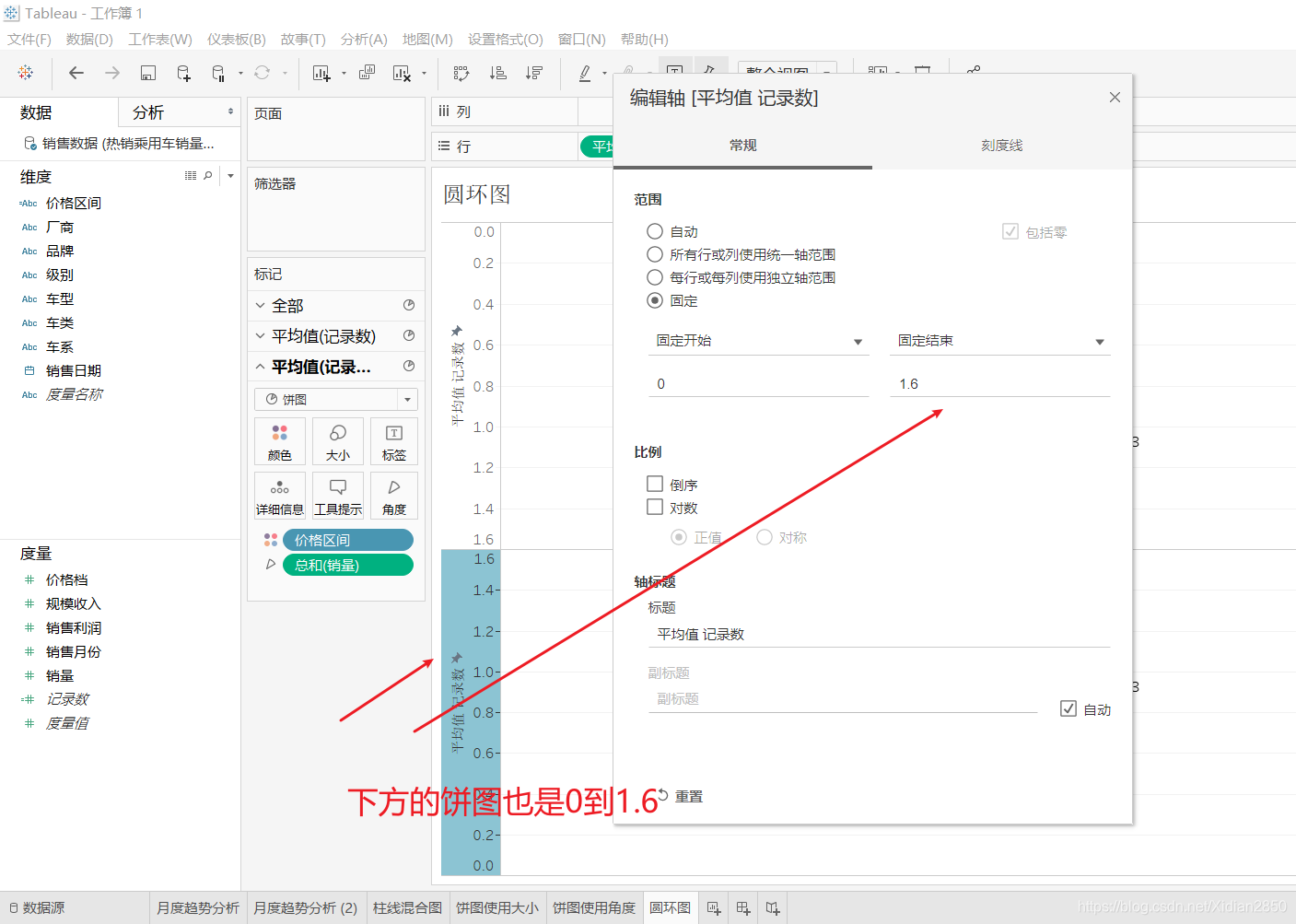Swap rows and columns icon
The image size is (1296, 924).
[461, 73]
